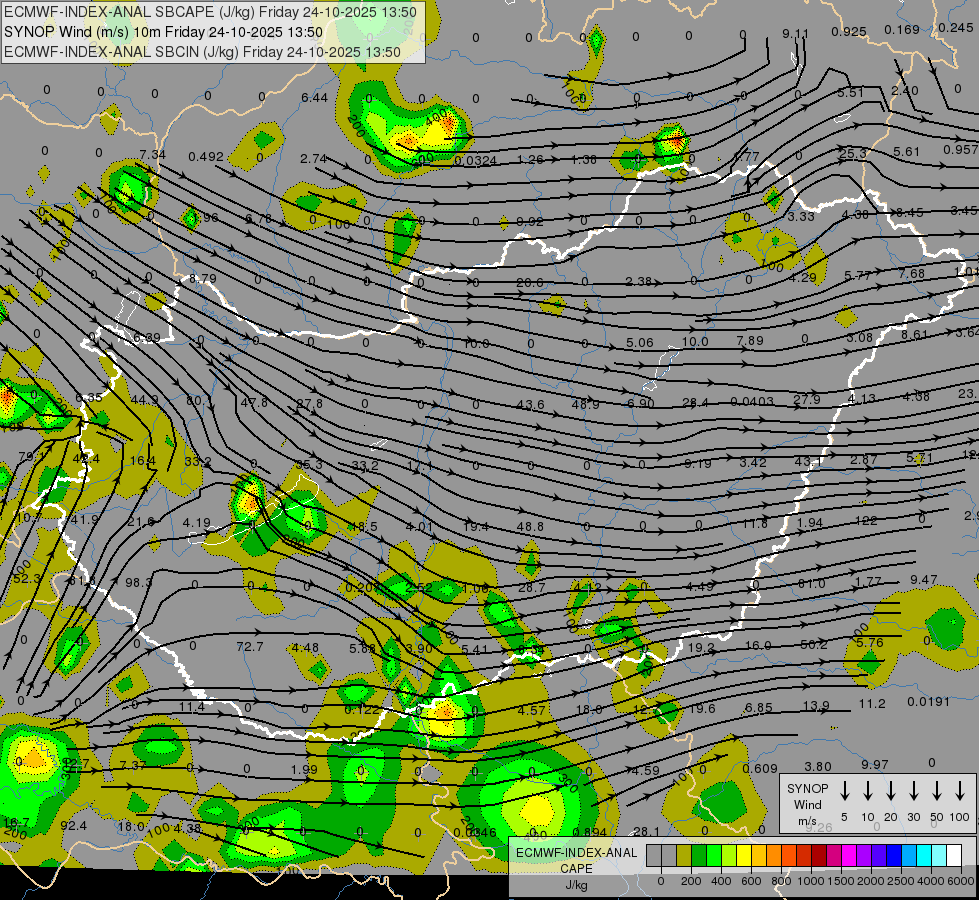Click the 'SYNOP' wind legend label
979x900 pixels.
807,788
